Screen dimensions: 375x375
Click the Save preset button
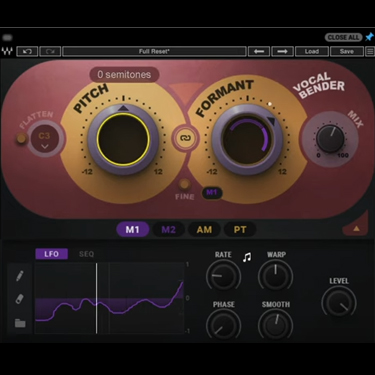tap(347, 51)
